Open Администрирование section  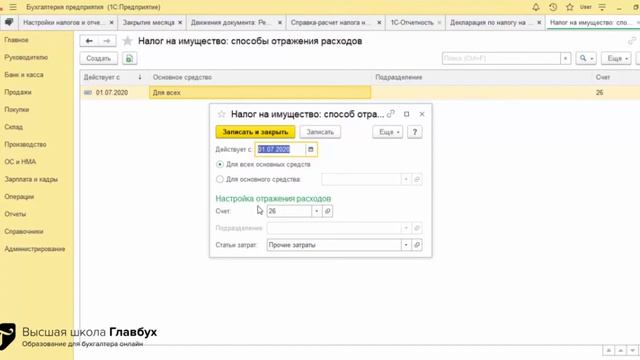pos(35,249)
